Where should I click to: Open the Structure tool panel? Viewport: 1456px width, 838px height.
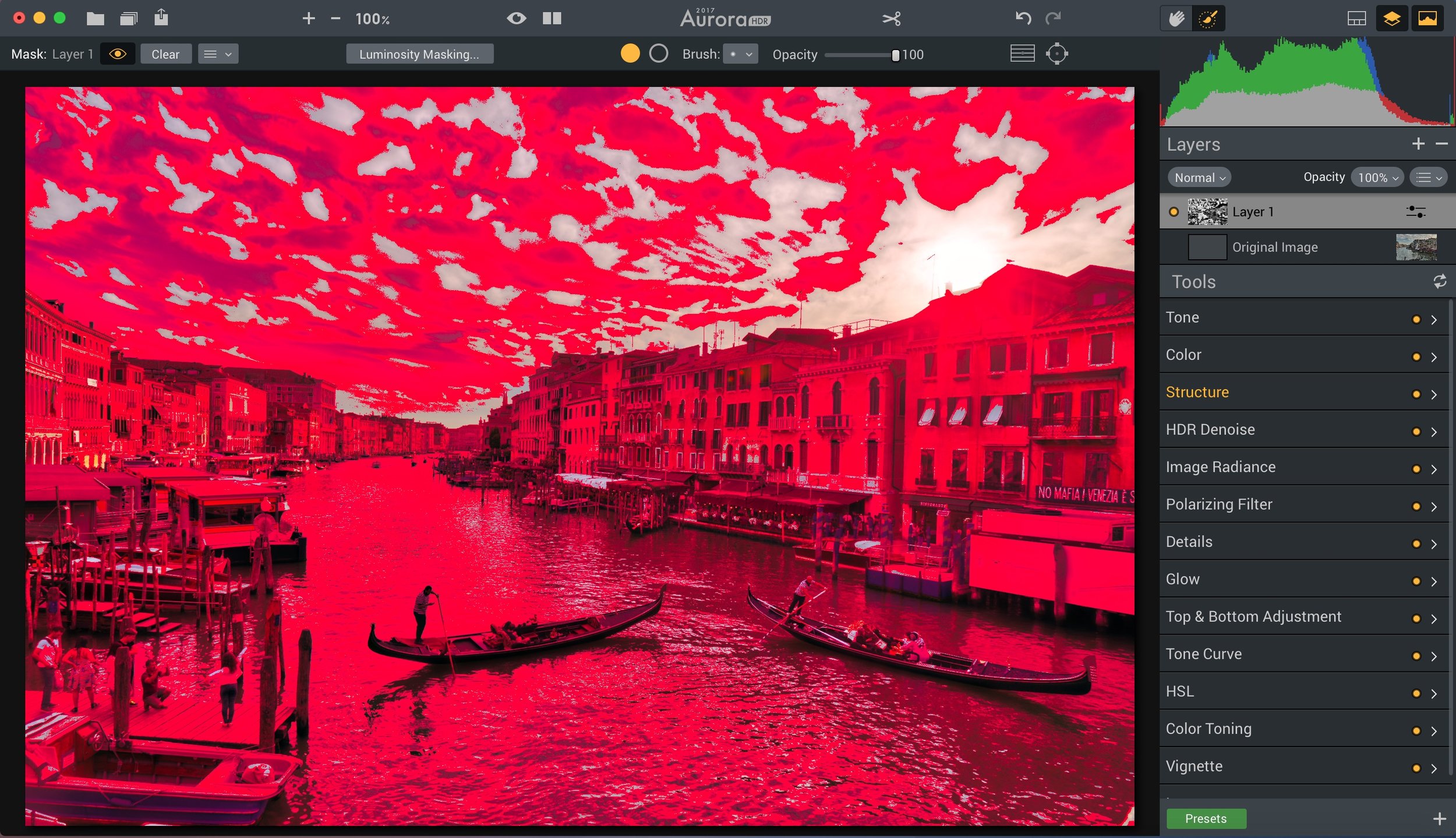pos(1303,393)
